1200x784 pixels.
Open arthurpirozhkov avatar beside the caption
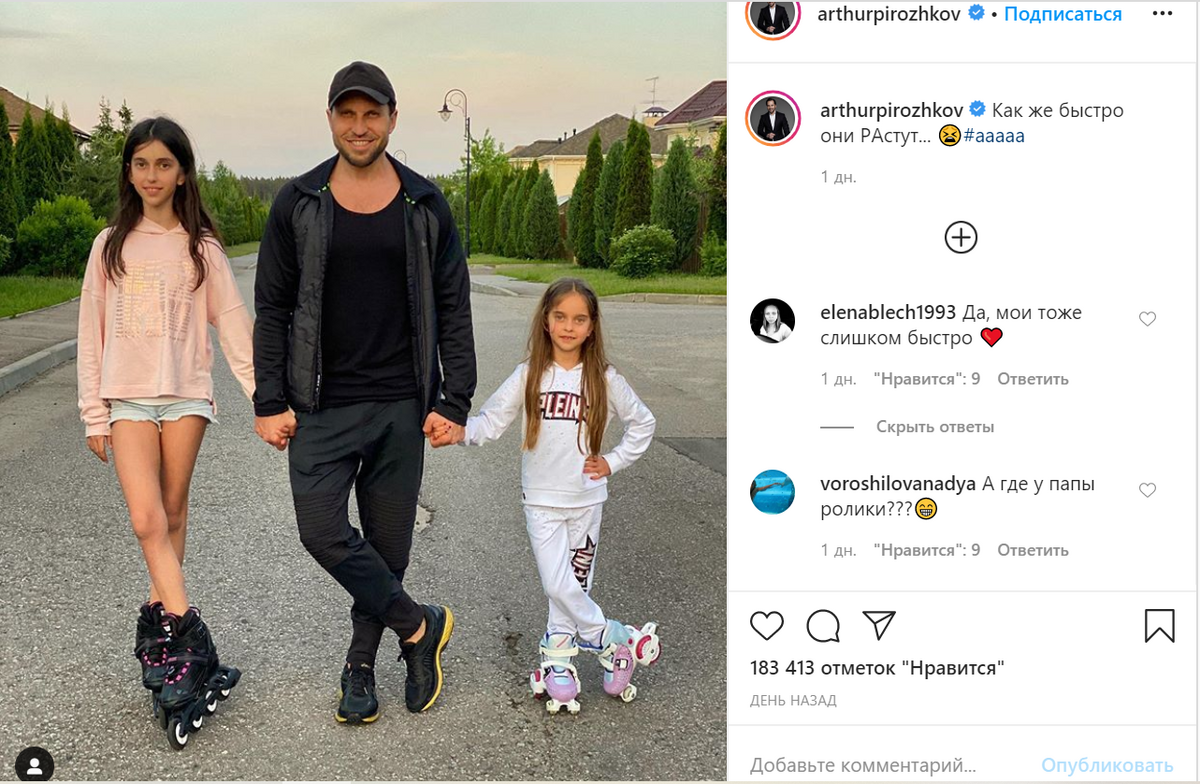pyautogui.click(x=772, y=120)
